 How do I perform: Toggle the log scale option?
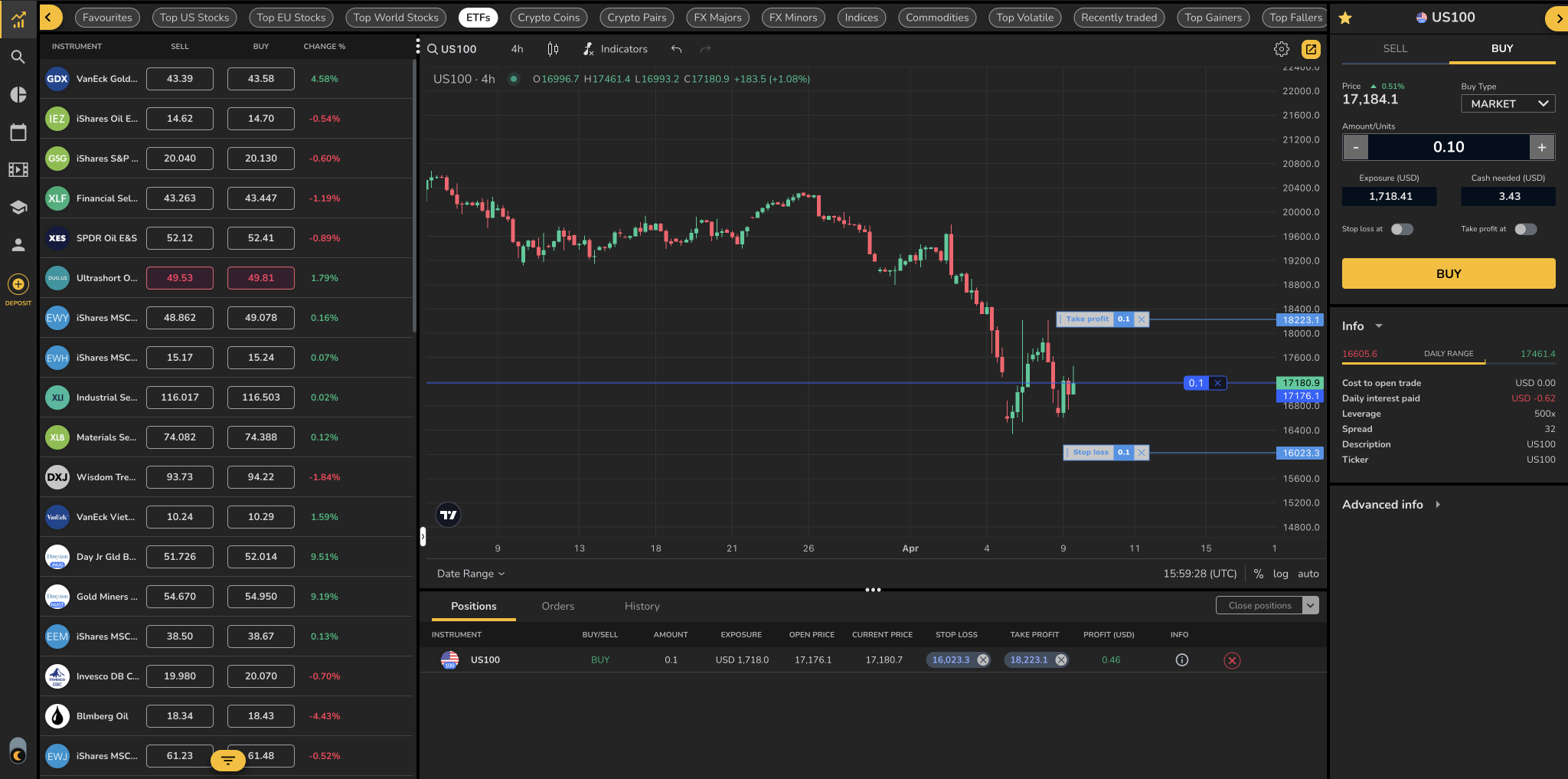[1280, 574]
